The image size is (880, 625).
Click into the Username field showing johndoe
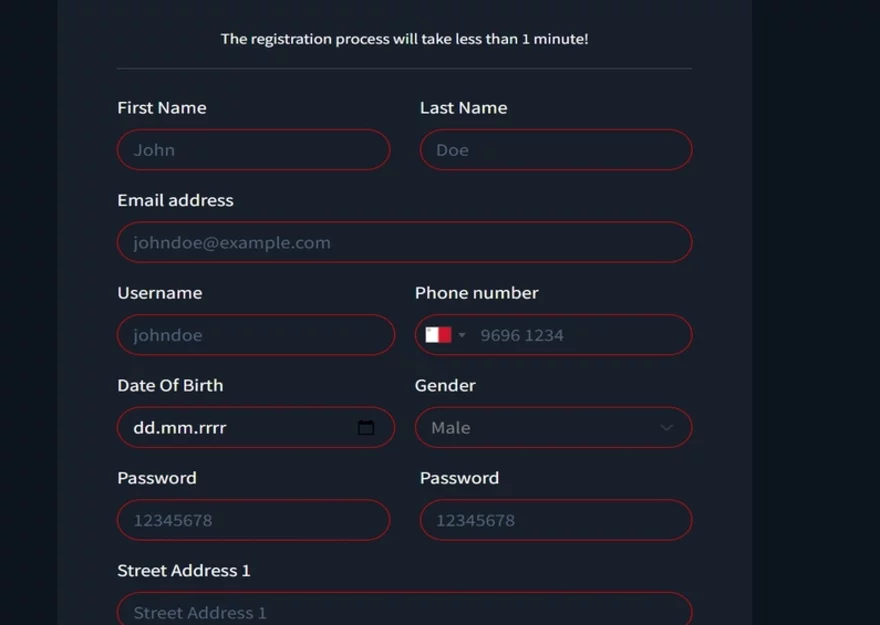click(x=255, y=335)
